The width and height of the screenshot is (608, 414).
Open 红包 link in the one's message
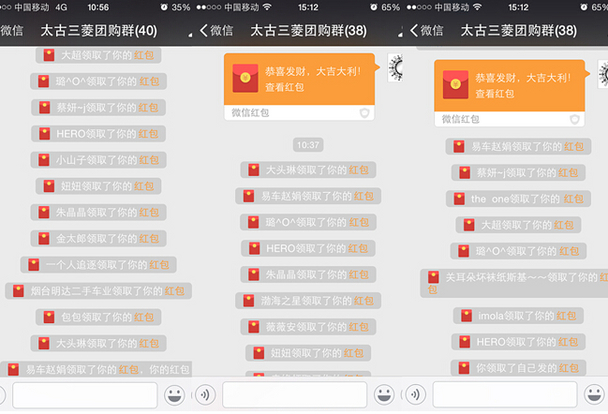pos(573,199)
